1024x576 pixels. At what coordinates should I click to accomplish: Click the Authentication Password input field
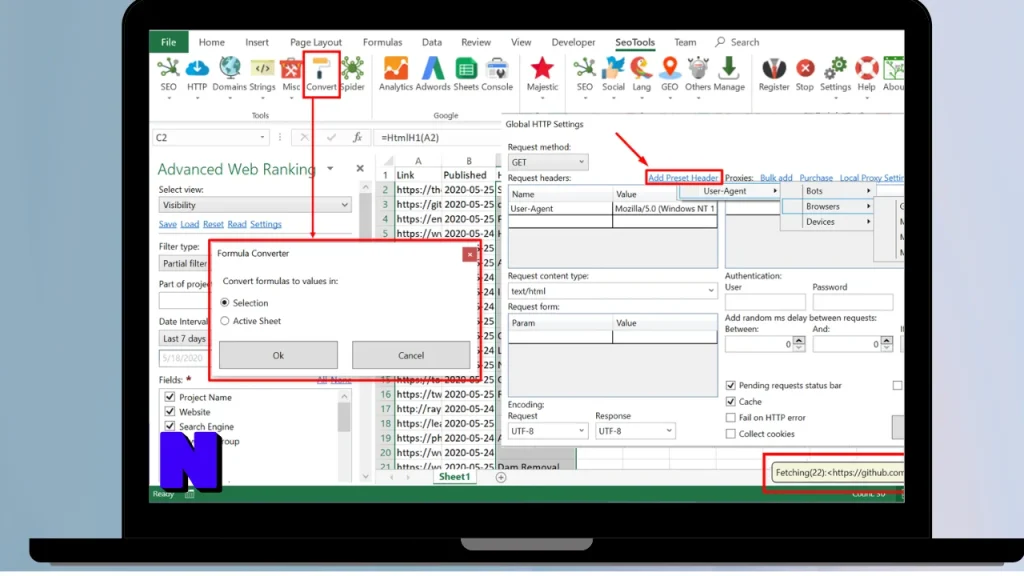(x=852, y=302)
